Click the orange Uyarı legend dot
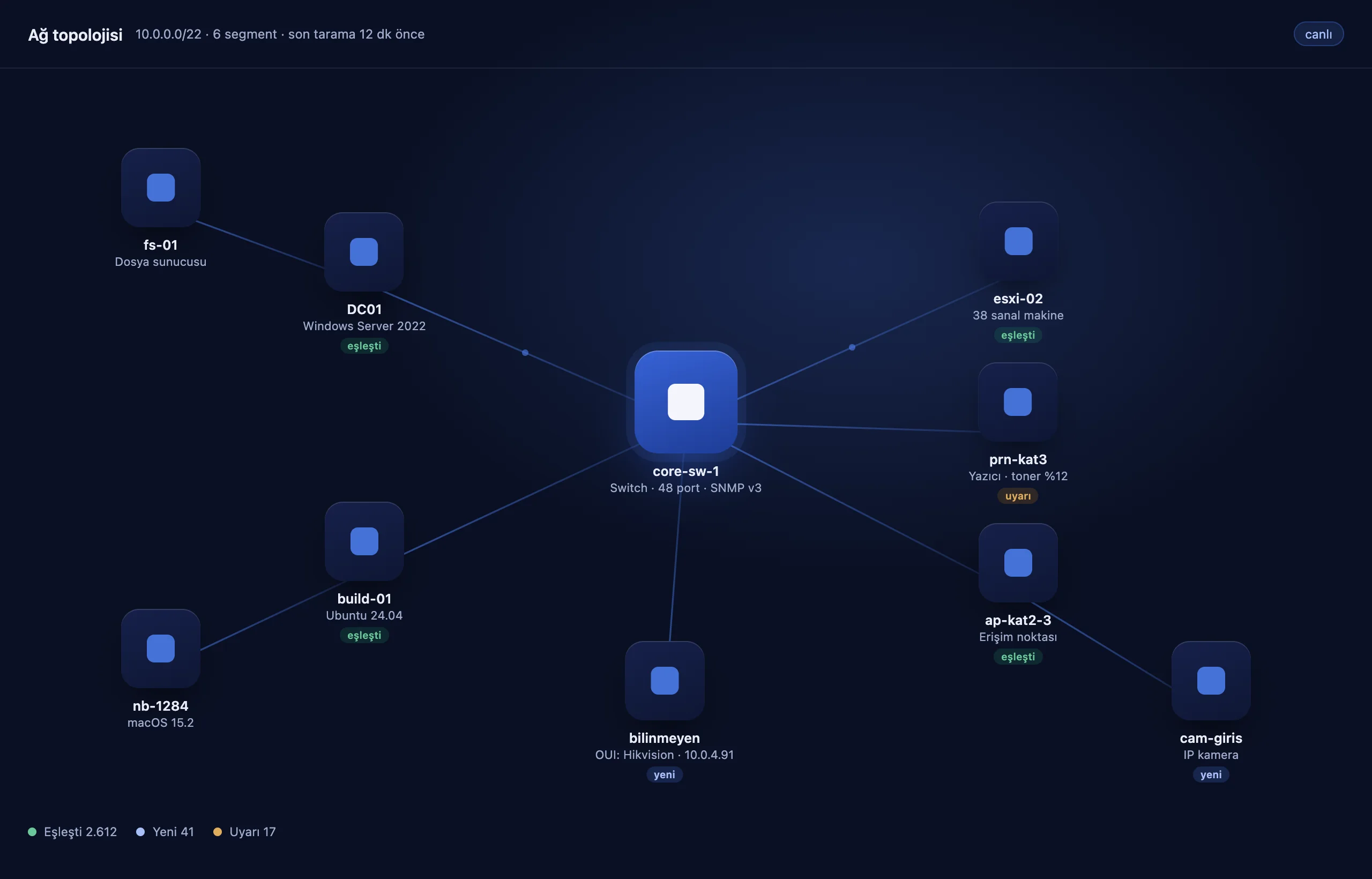 click(x=218, y=832)
